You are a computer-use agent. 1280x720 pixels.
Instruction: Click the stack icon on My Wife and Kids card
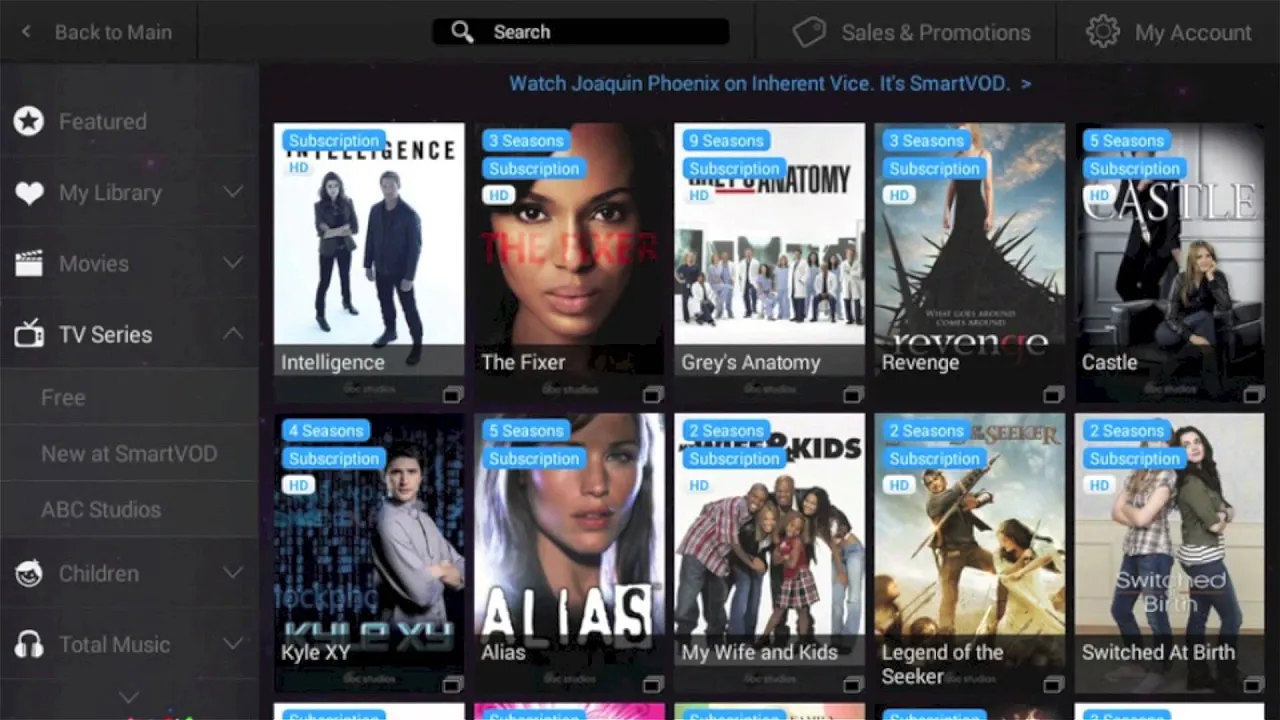pos(853,685)
